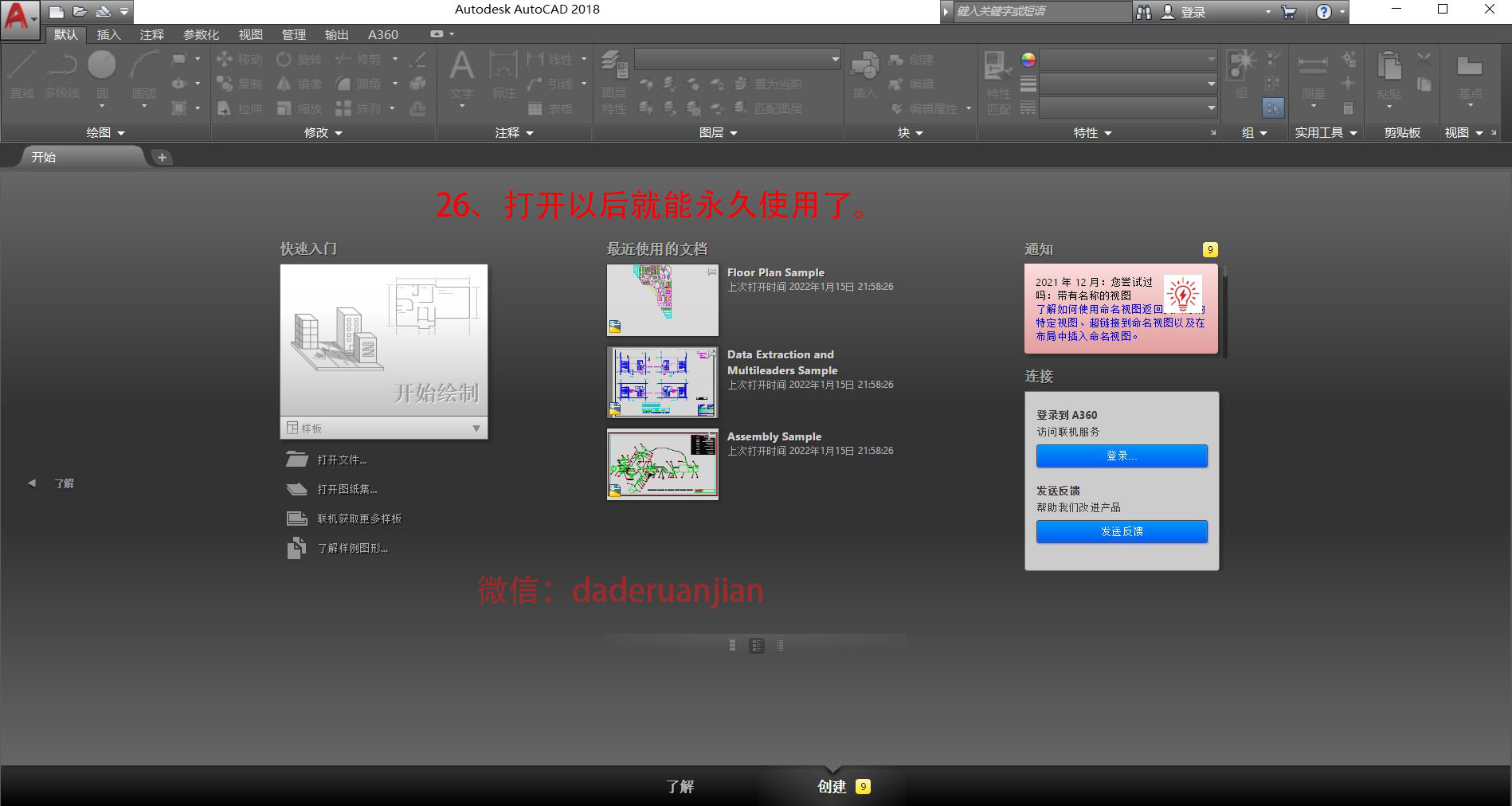The height and width of the screenshot is (806, 1512).
Task: Click the New file icon in quick access toolbar
Action: [56, 12]
